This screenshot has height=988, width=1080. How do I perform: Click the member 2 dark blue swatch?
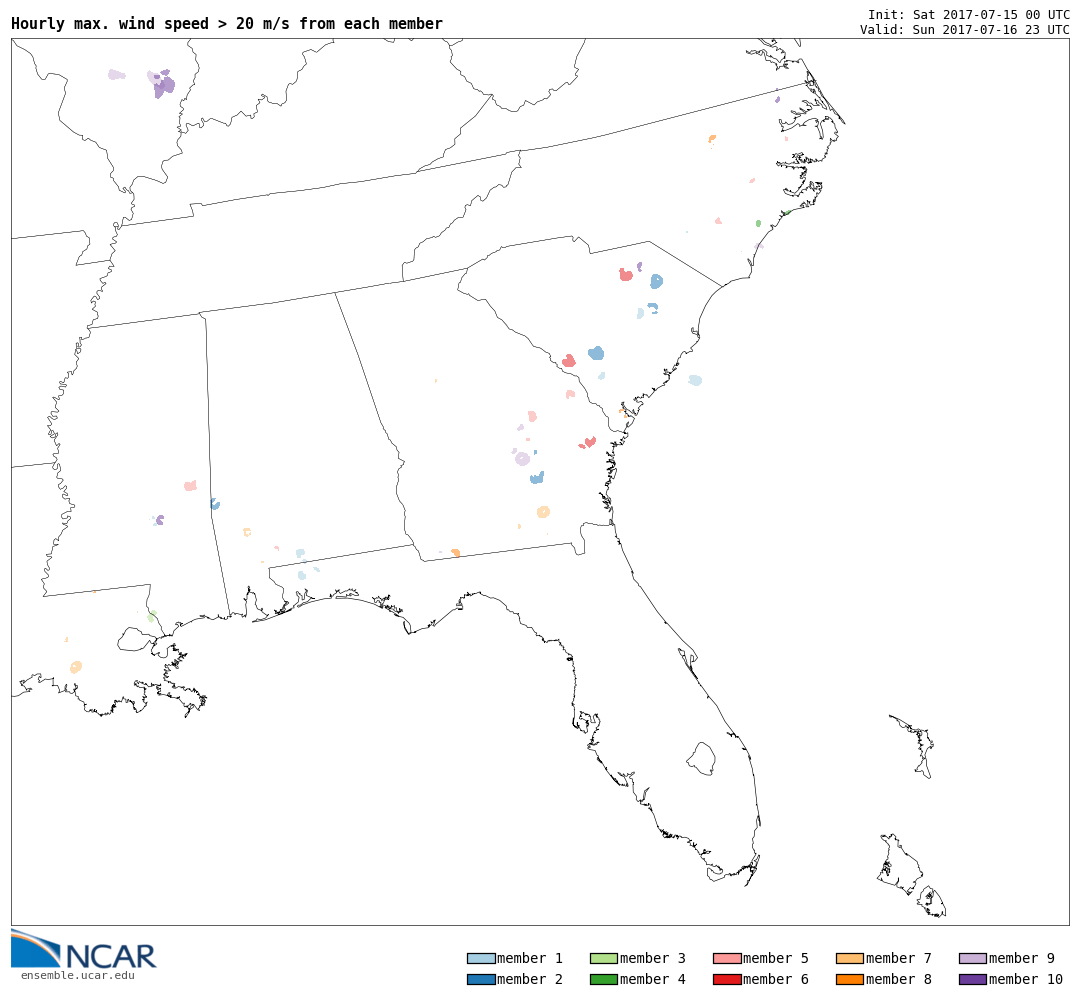pyautogui.click(x=481, y=979)
